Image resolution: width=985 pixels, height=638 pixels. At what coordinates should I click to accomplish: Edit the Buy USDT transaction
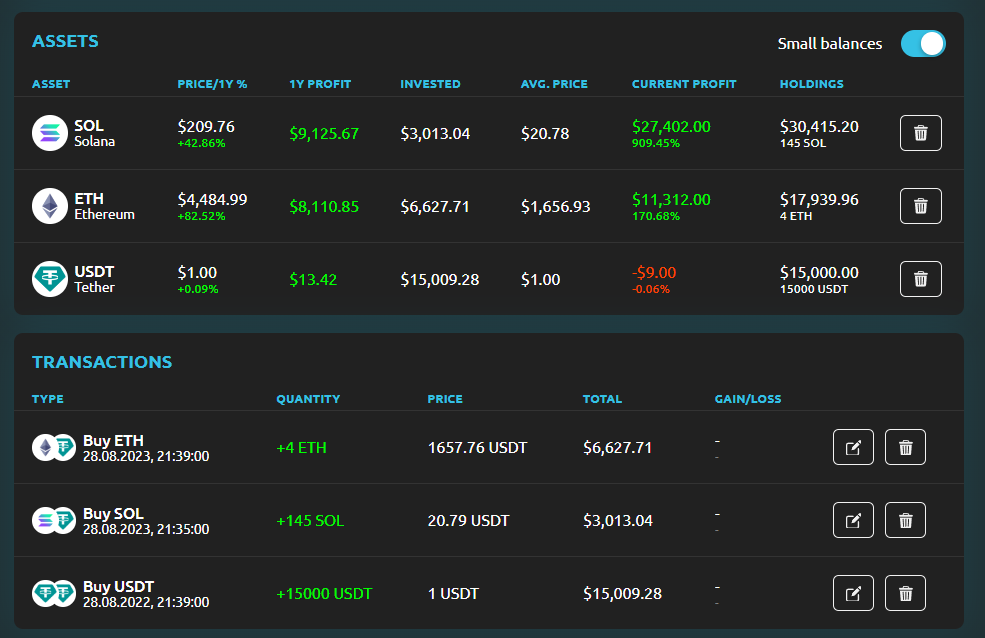(x=853, y=592)
